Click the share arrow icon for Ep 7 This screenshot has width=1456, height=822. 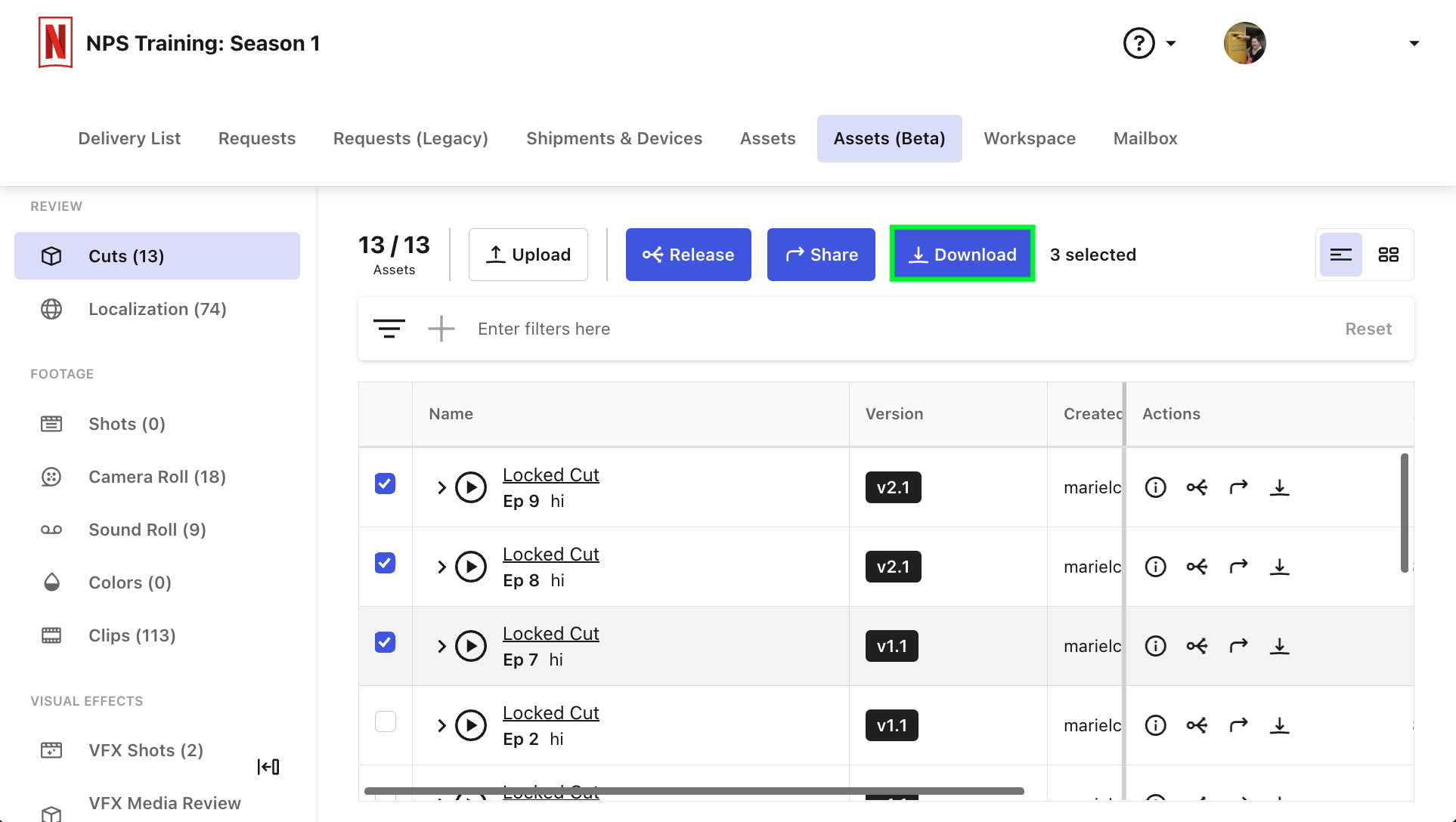1238,645
